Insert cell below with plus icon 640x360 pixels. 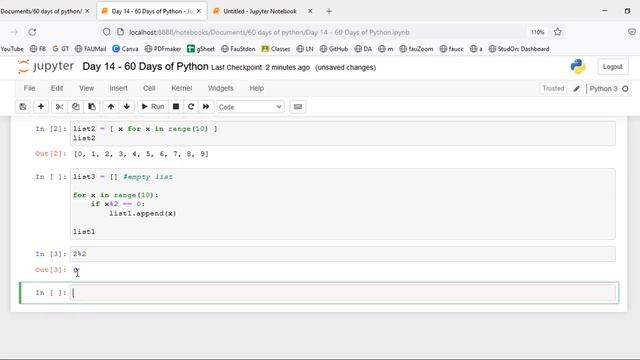[x=41, y=107]
